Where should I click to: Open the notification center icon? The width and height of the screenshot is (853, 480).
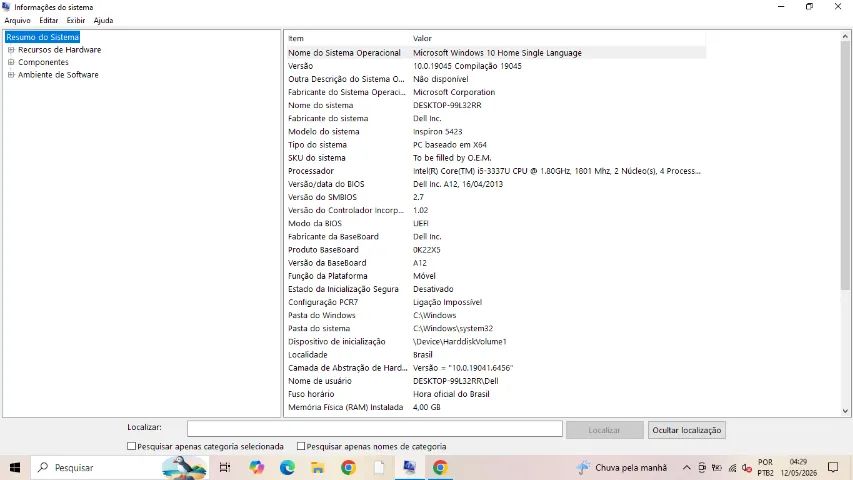click(833, 467)
